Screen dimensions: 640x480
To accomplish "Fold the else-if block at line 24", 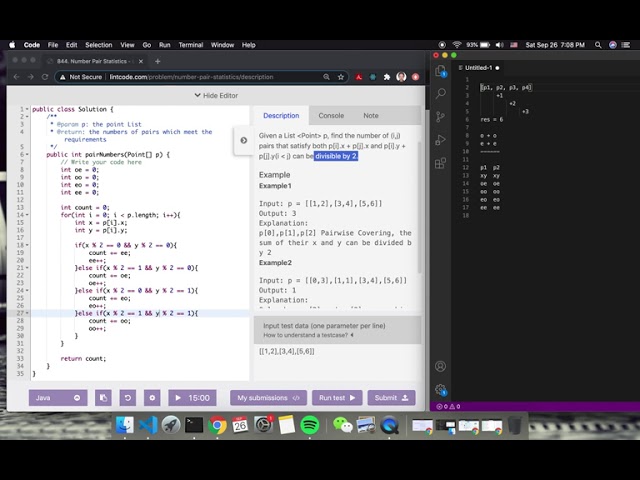I will (27, 291).
